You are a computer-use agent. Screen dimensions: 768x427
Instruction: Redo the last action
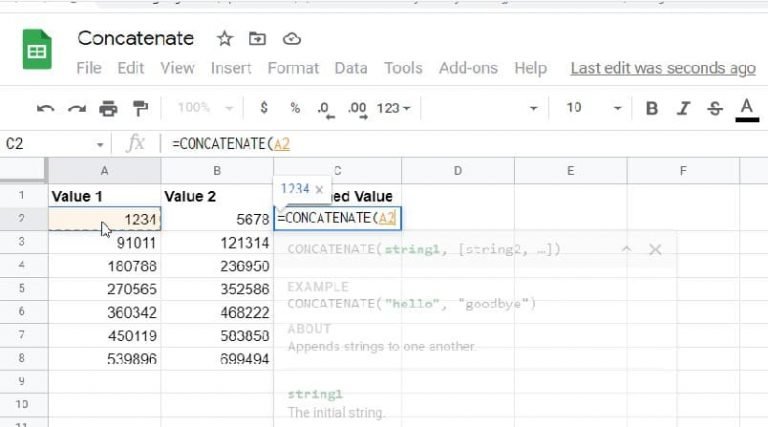pyautogui.click(x=77, y=108)
